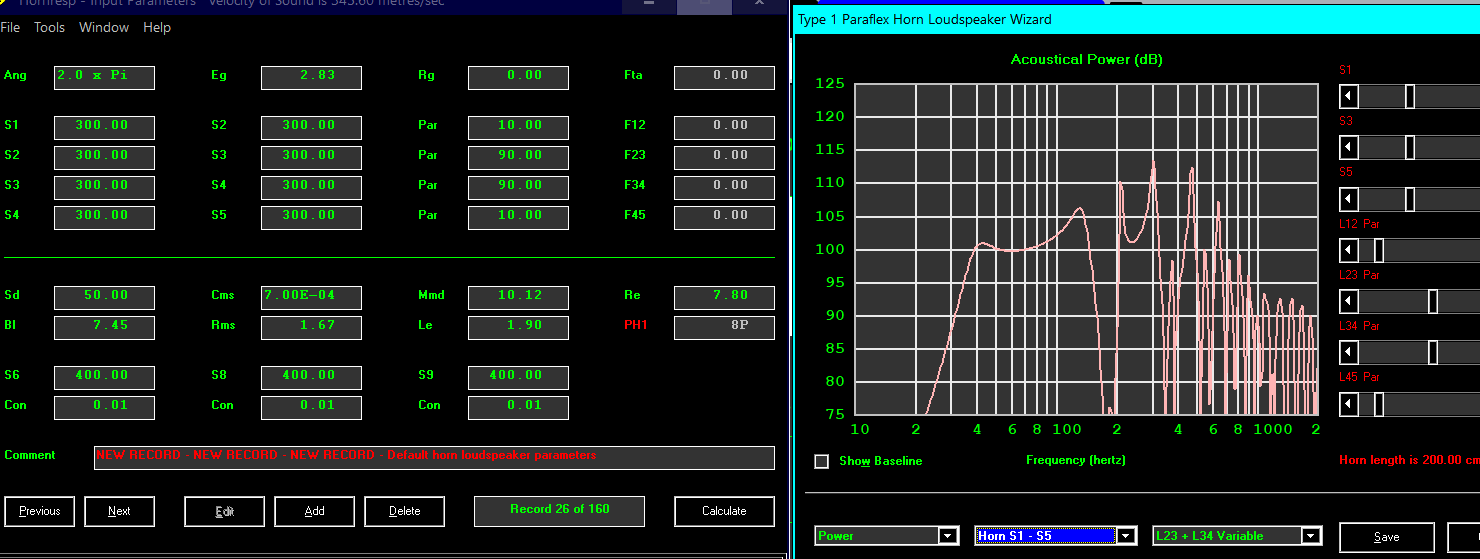Click the Con field below S9
Image resolution: width=1480 pixels, height=559 pixels.
point(518,407)
